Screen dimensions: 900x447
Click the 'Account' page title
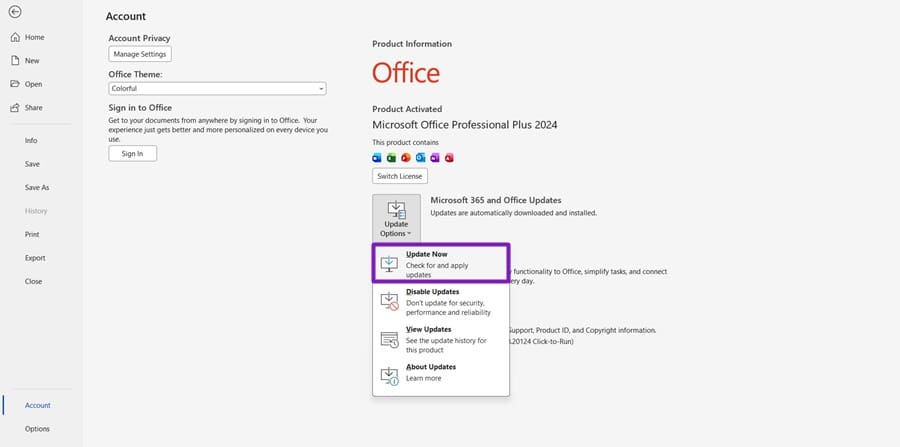(x=126, y=16)
